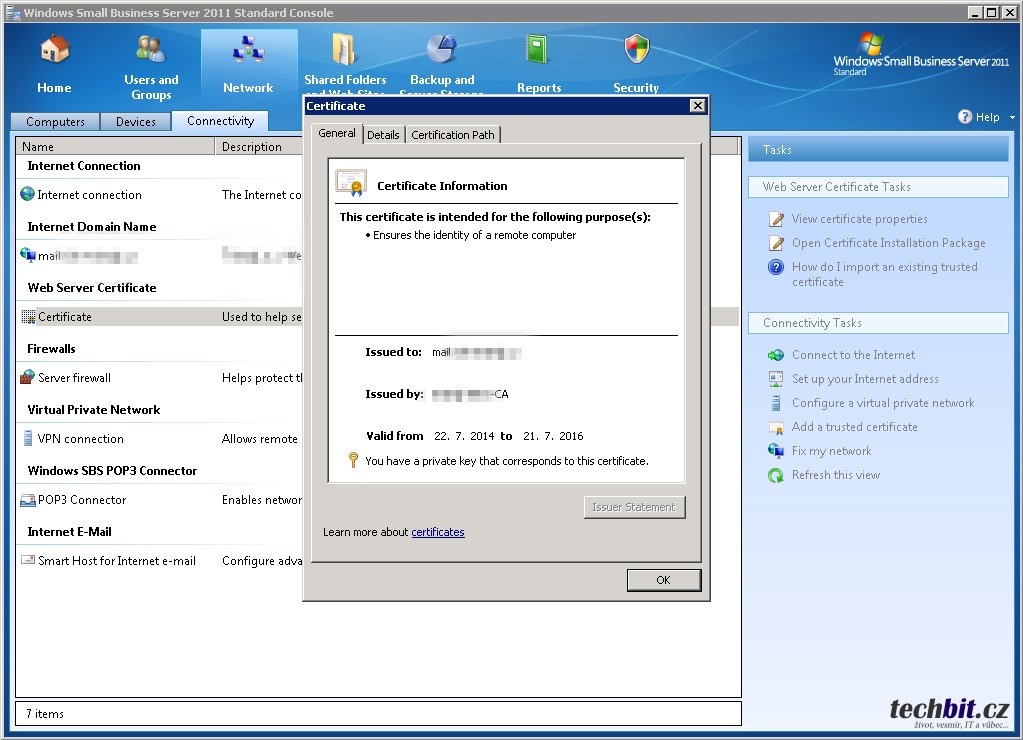
Task: Collapse the Web Server Certificate Tasks header
Action: pyautogui.click(x=877, y=187)
